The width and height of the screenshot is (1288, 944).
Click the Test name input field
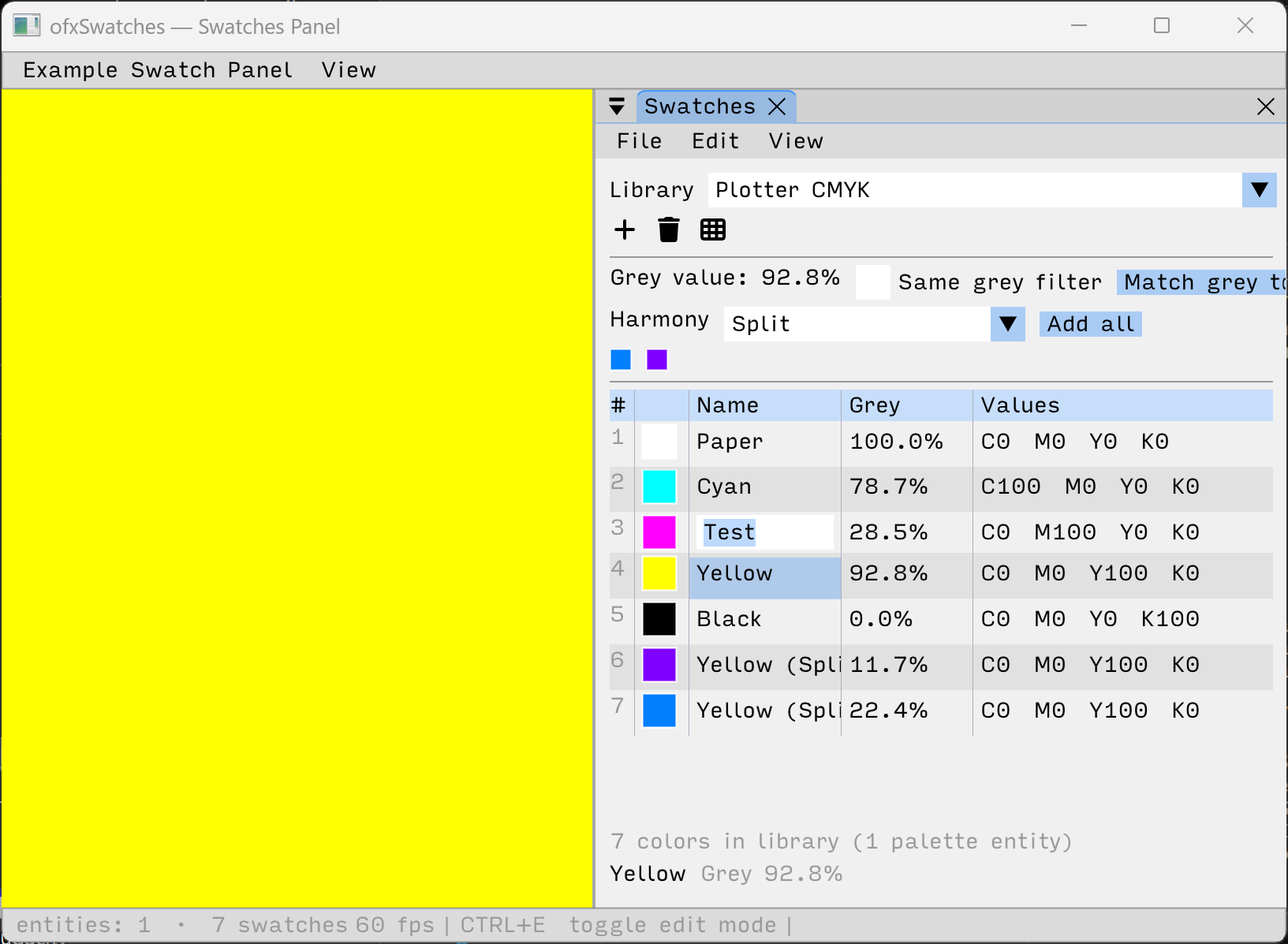tap(765, 532)
